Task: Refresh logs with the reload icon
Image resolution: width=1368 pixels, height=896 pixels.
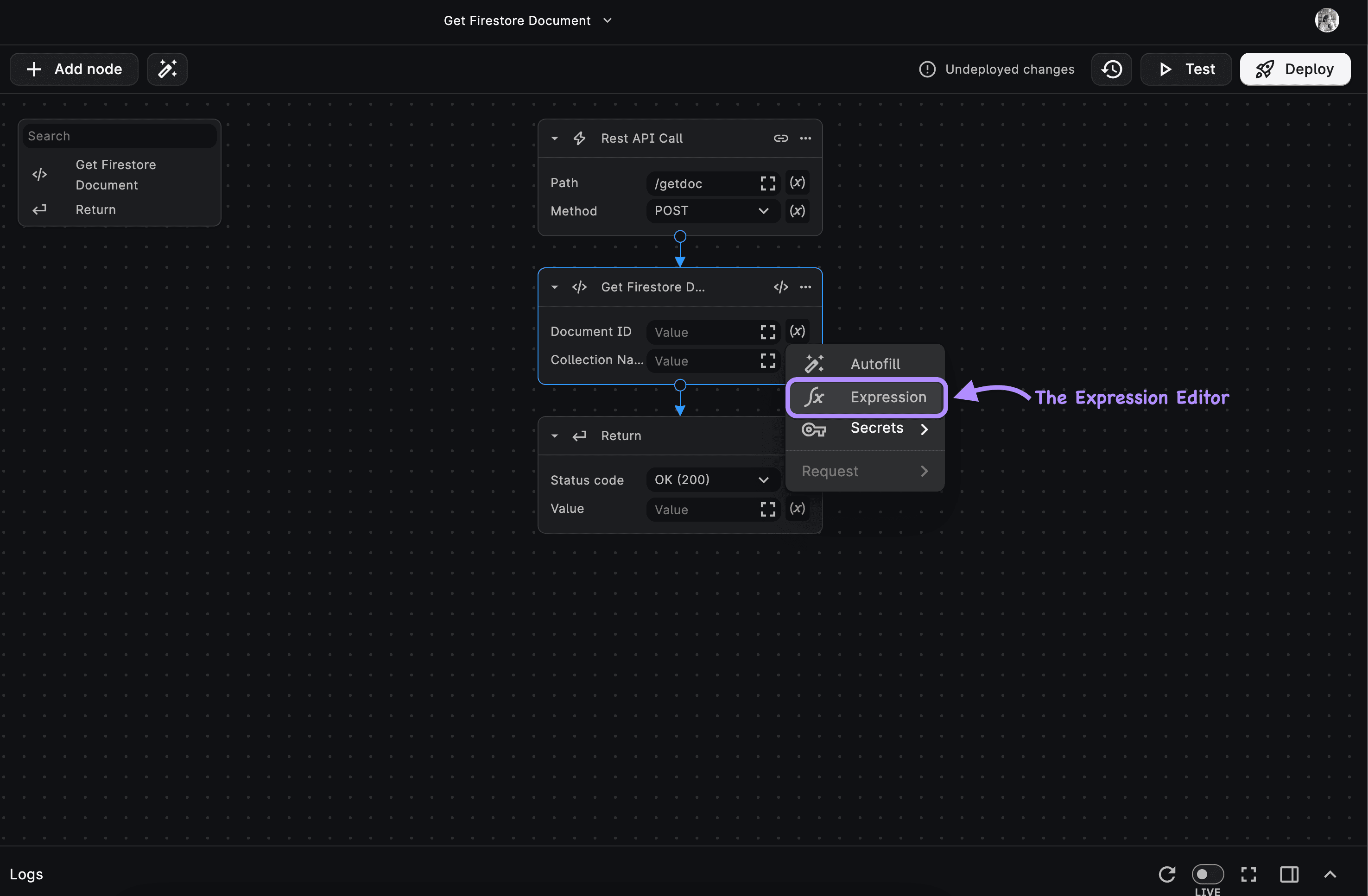Action: (1166, 874)
